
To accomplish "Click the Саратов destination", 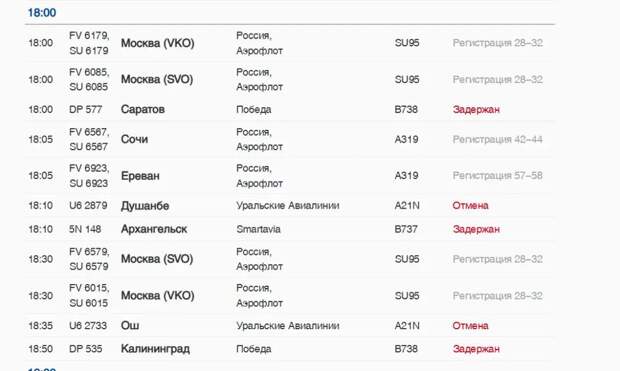I will point(143,109).
